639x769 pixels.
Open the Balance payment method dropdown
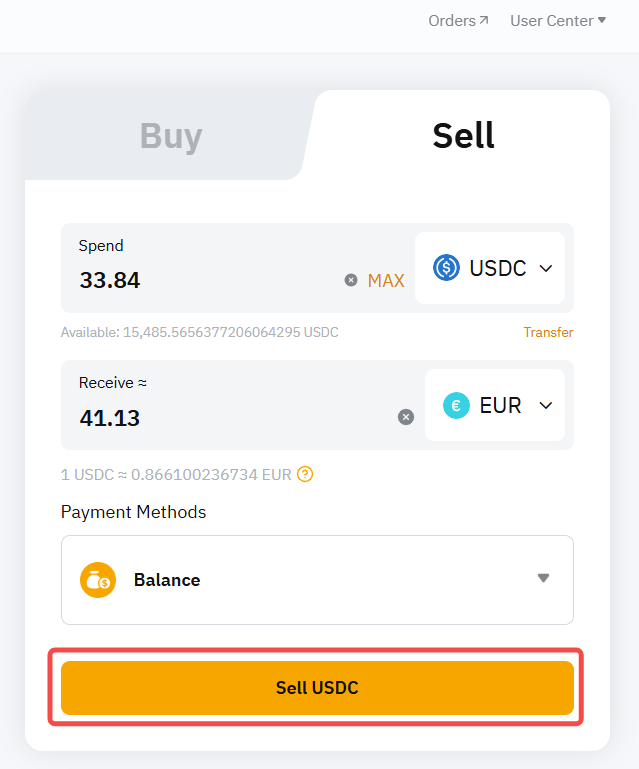coord(543,579)
